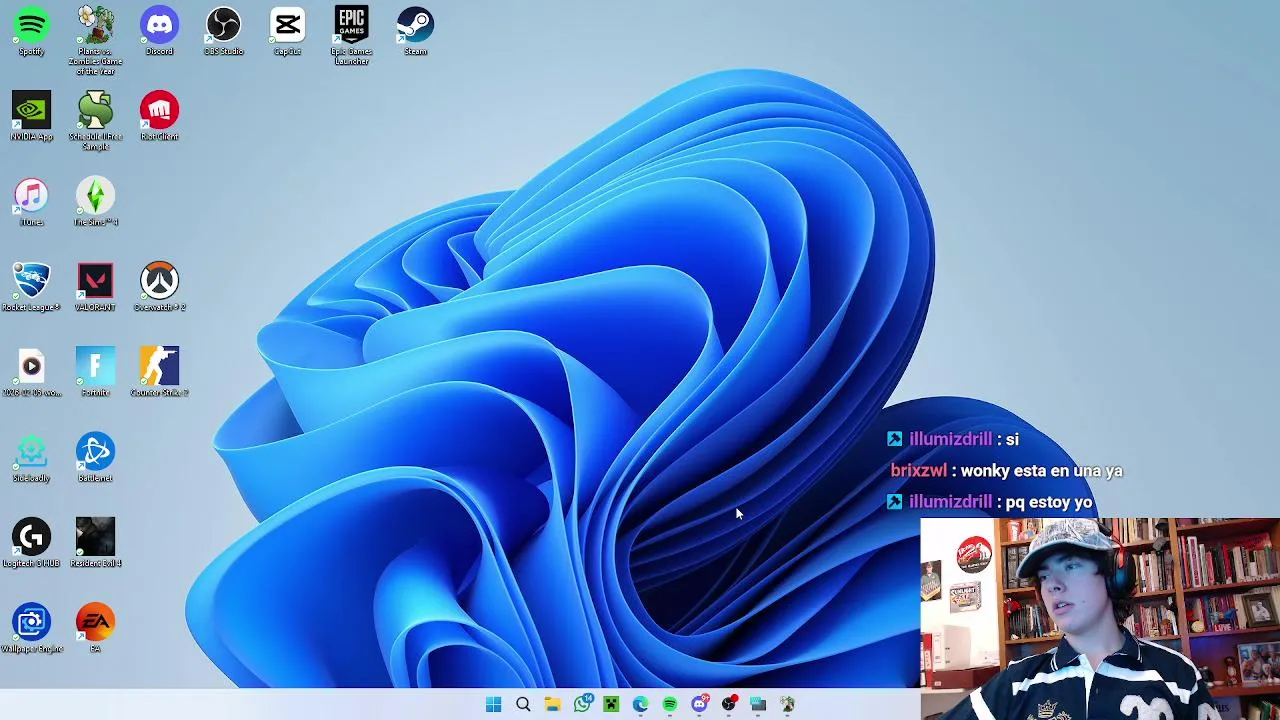Screen dimensions: 1280x720
Task: Click the keyboard app icon in taskbar
Action: (758, 704)
